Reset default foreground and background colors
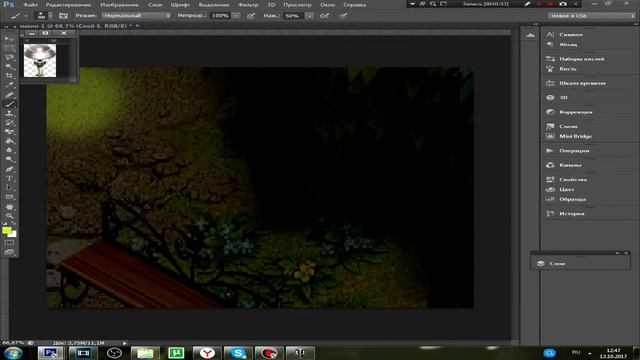The height and width of the screenshot is (360, 640). (5, 224)
